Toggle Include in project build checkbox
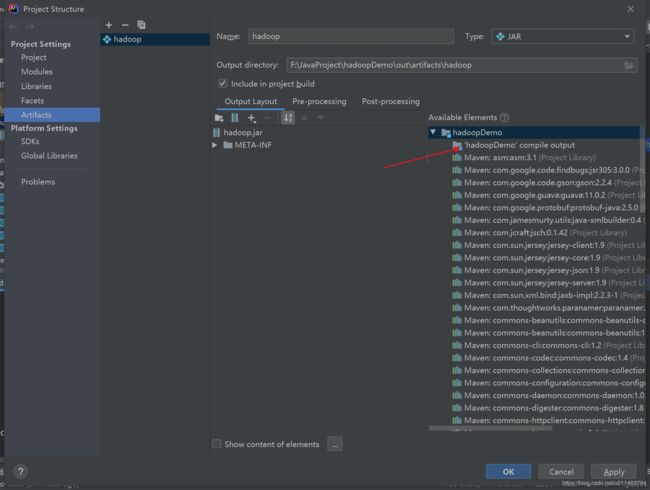Screen dimensions: 650x490 coord(223,84)
